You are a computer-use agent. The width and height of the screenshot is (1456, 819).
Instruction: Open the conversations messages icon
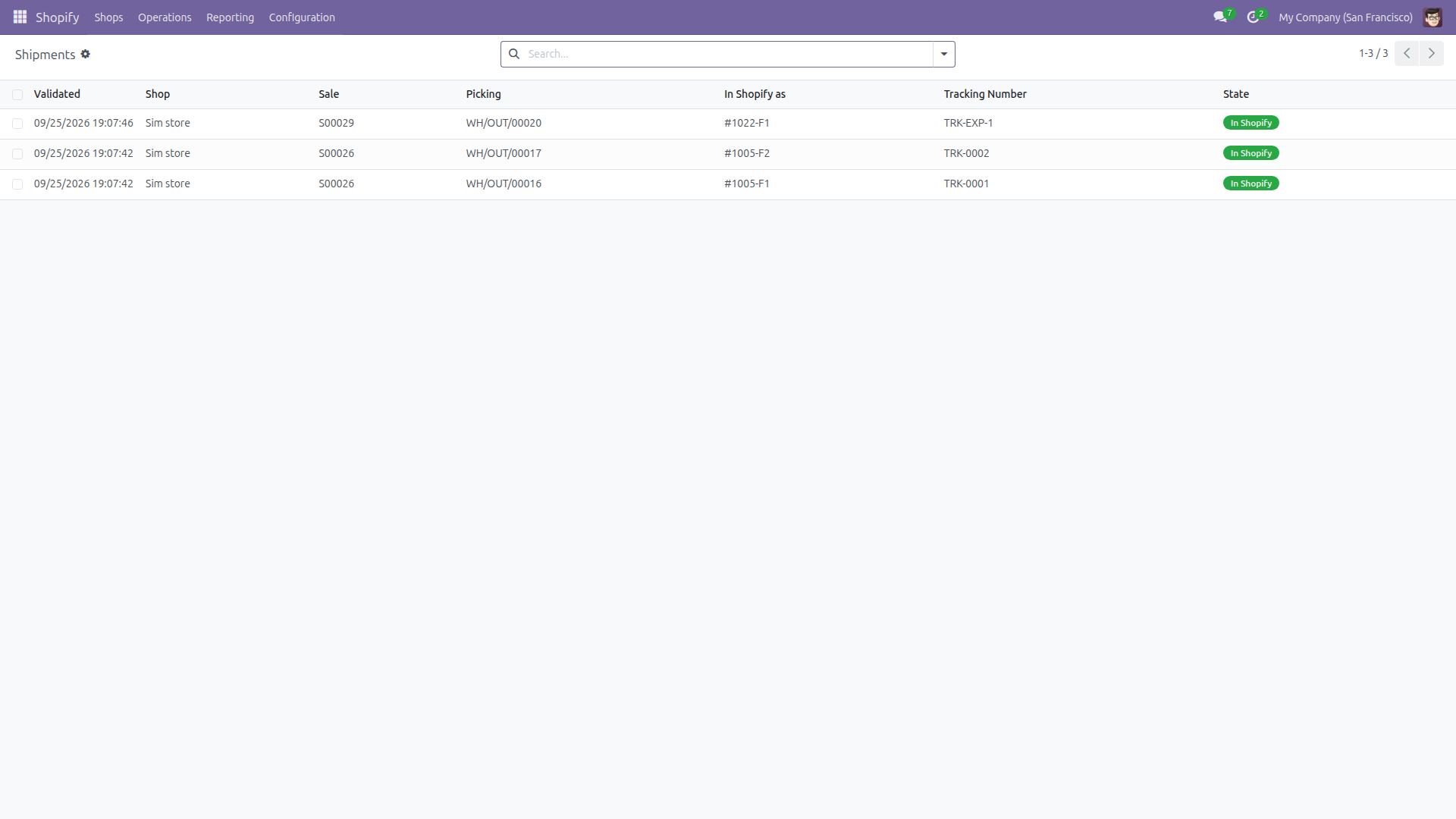click(1220, 17)
